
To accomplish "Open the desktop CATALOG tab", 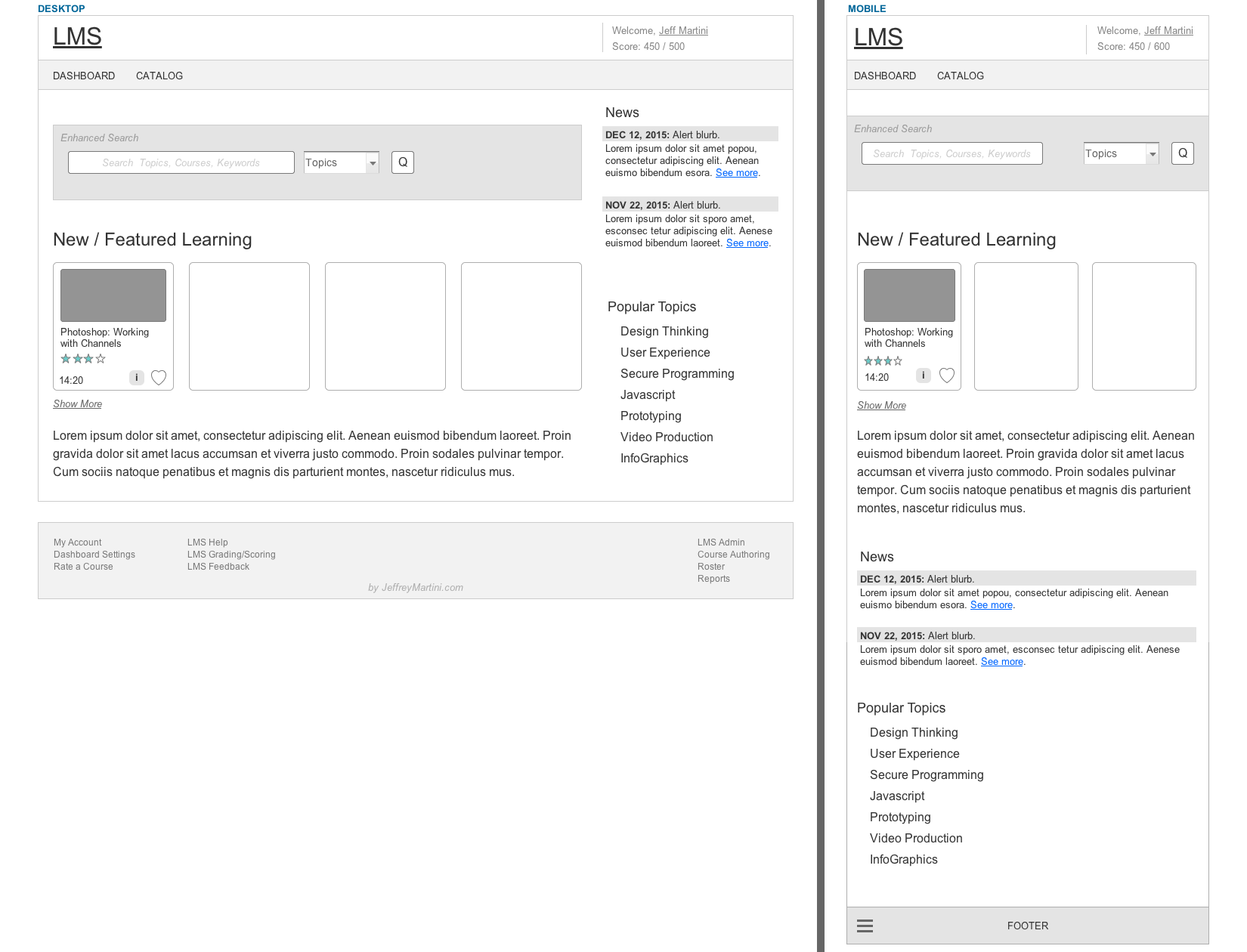I will [159, 76].
